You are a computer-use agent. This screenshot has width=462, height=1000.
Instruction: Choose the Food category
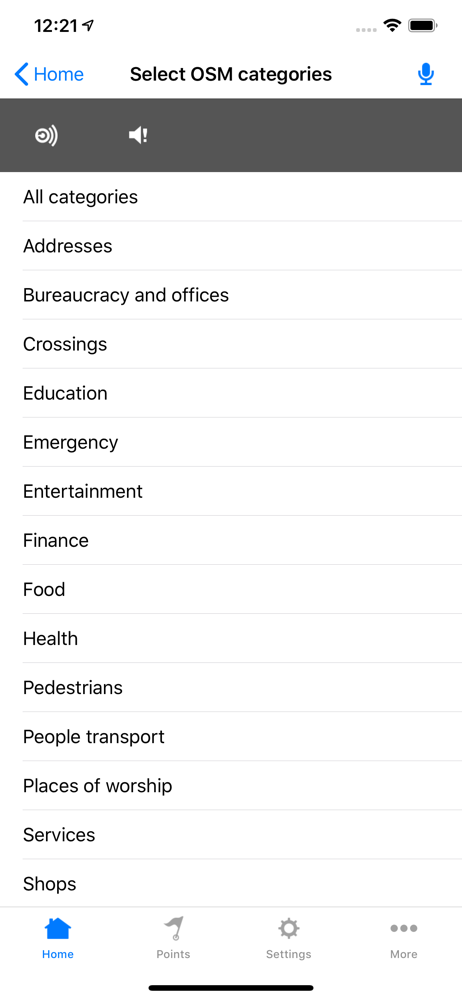click(x=231, y=590)
